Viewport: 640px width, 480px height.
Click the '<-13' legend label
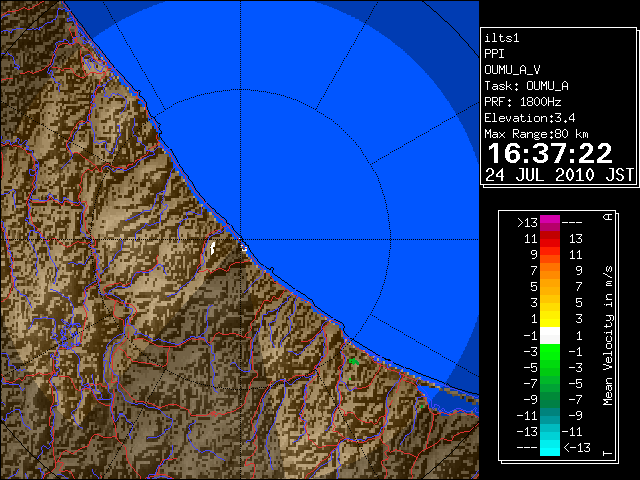tap(577, 448)
